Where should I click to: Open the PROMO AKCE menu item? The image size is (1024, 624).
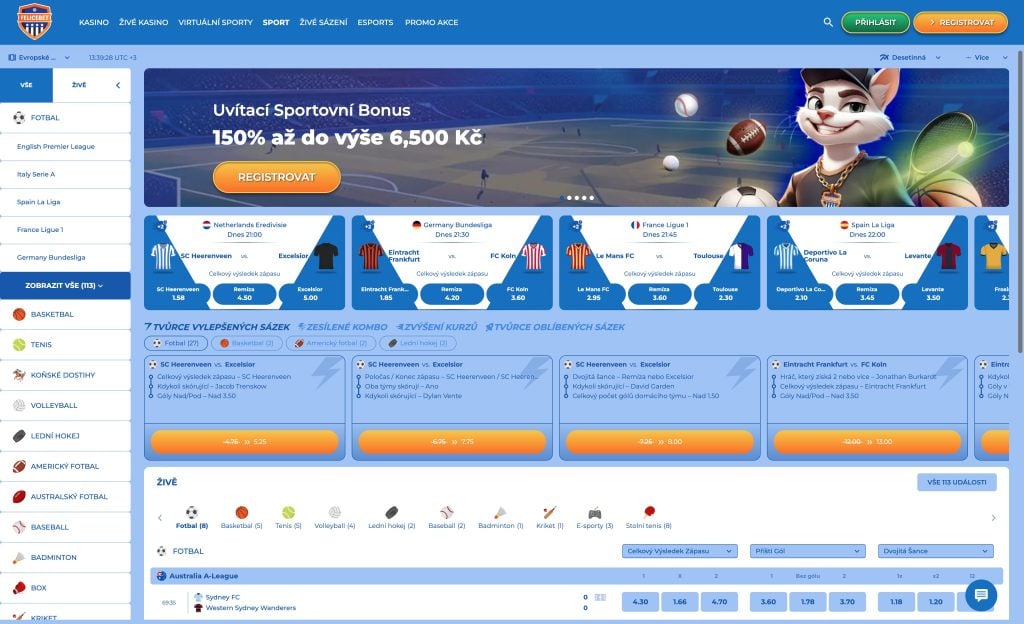point(432,22)
